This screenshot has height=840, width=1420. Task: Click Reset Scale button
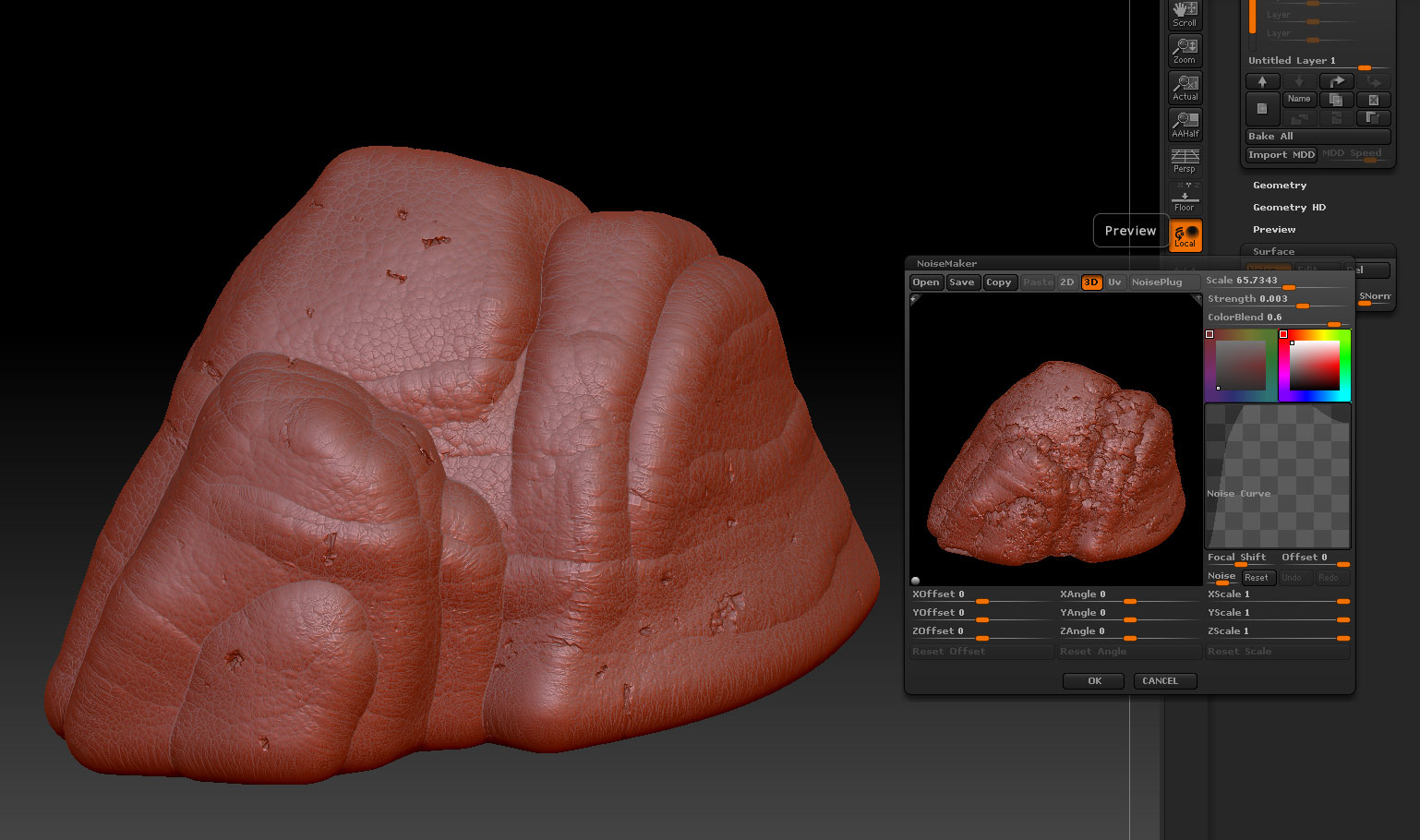click(x=1278, y=652)
